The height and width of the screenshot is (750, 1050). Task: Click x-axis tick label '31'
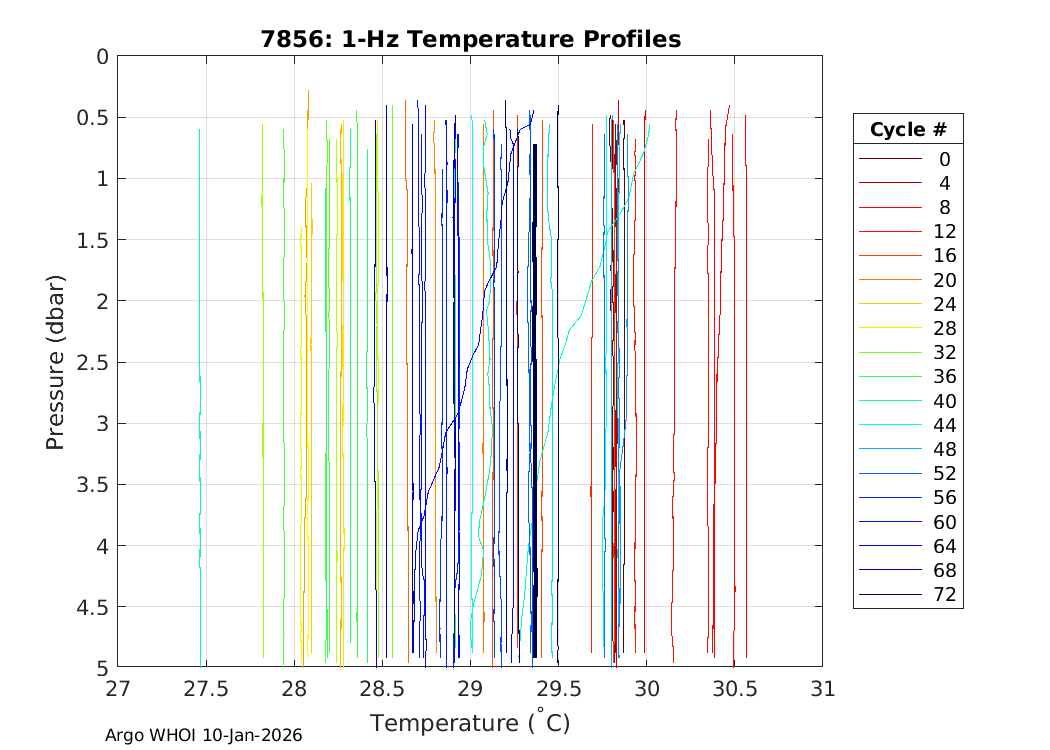click(822, 690)
